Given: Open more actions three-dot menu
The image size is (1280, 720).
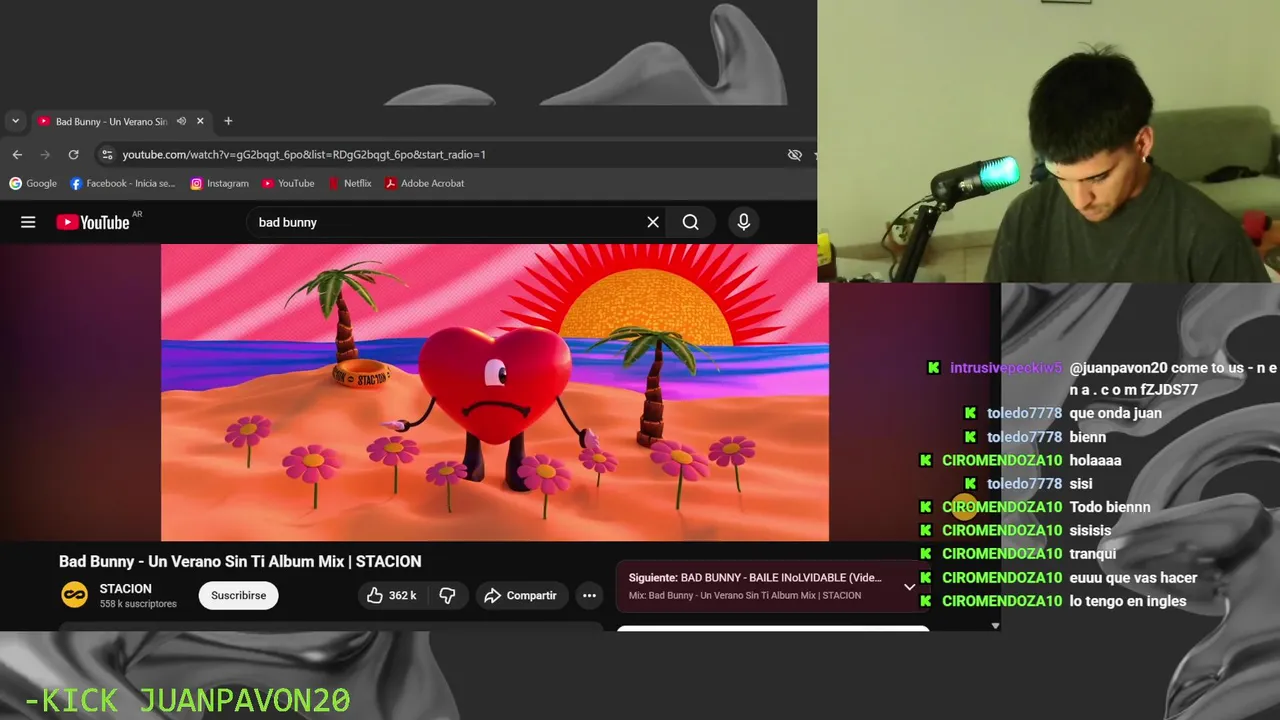Looking at the screenshot, I should pos(589,595).
